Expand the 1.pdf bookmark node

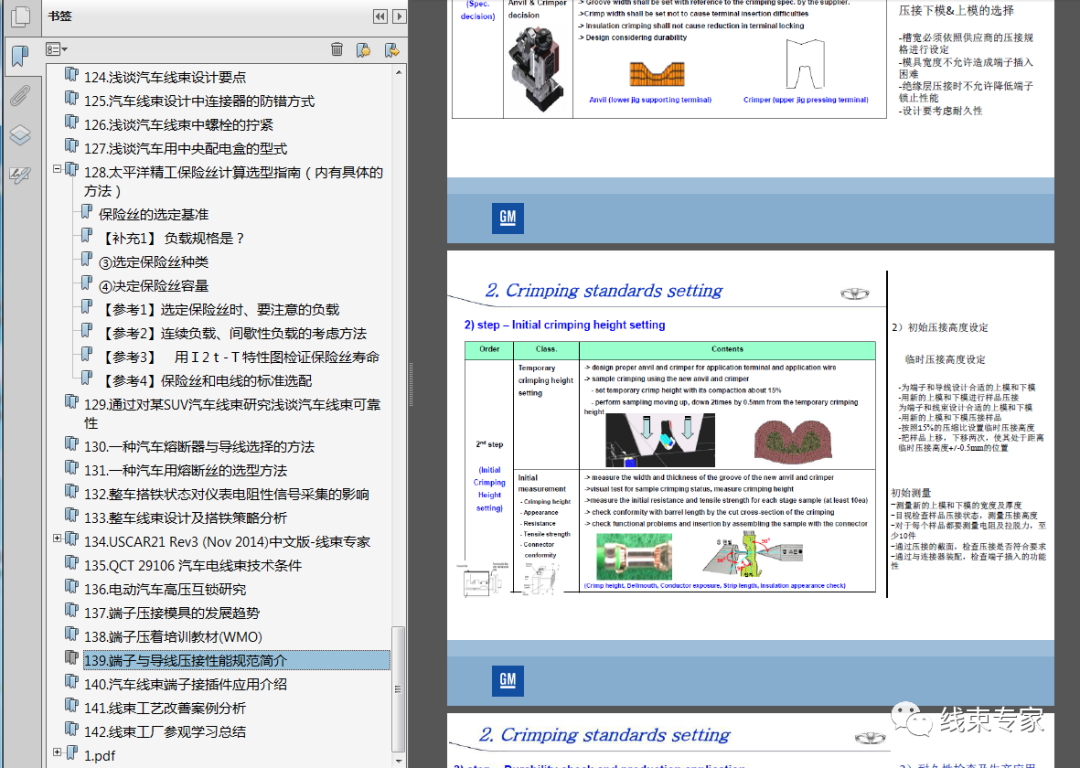(x=58, y=752)
